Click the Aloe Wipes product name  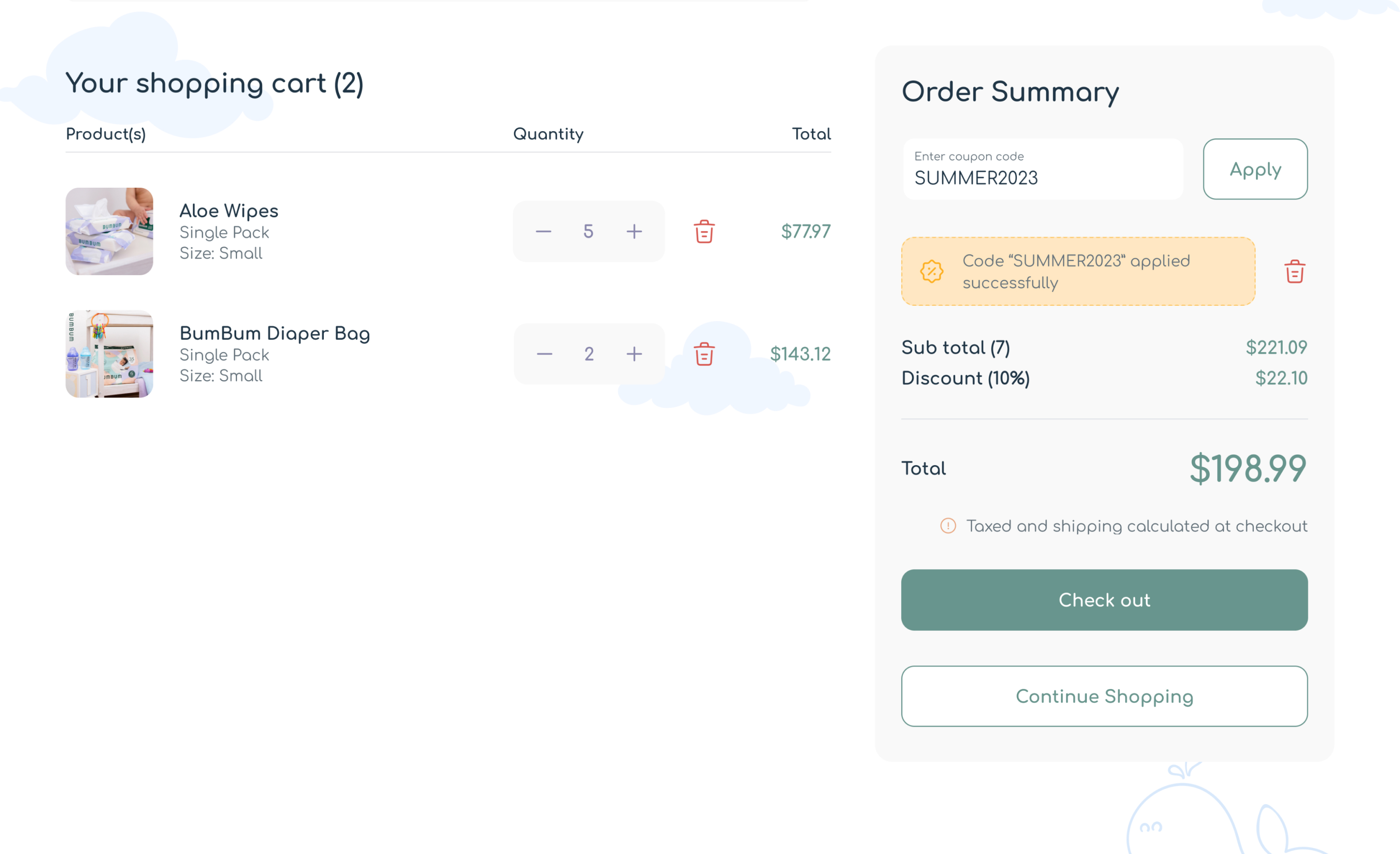pyautogui.click(x=229, y=211)
